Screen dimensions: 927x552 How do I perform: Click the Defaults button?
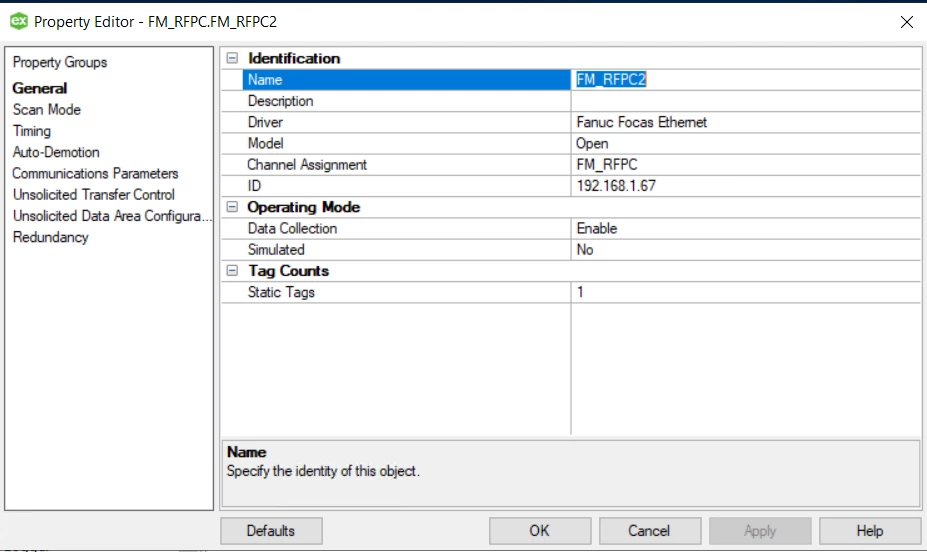point(271,531)
